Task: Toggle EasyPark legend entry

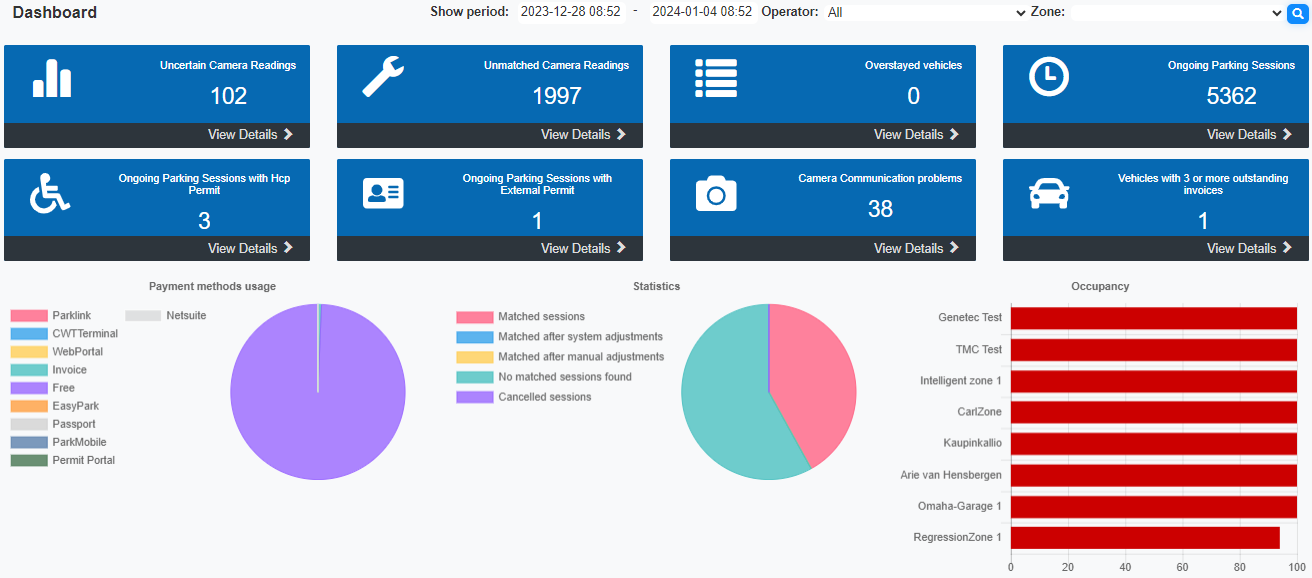Action: [x=55, y=406]
